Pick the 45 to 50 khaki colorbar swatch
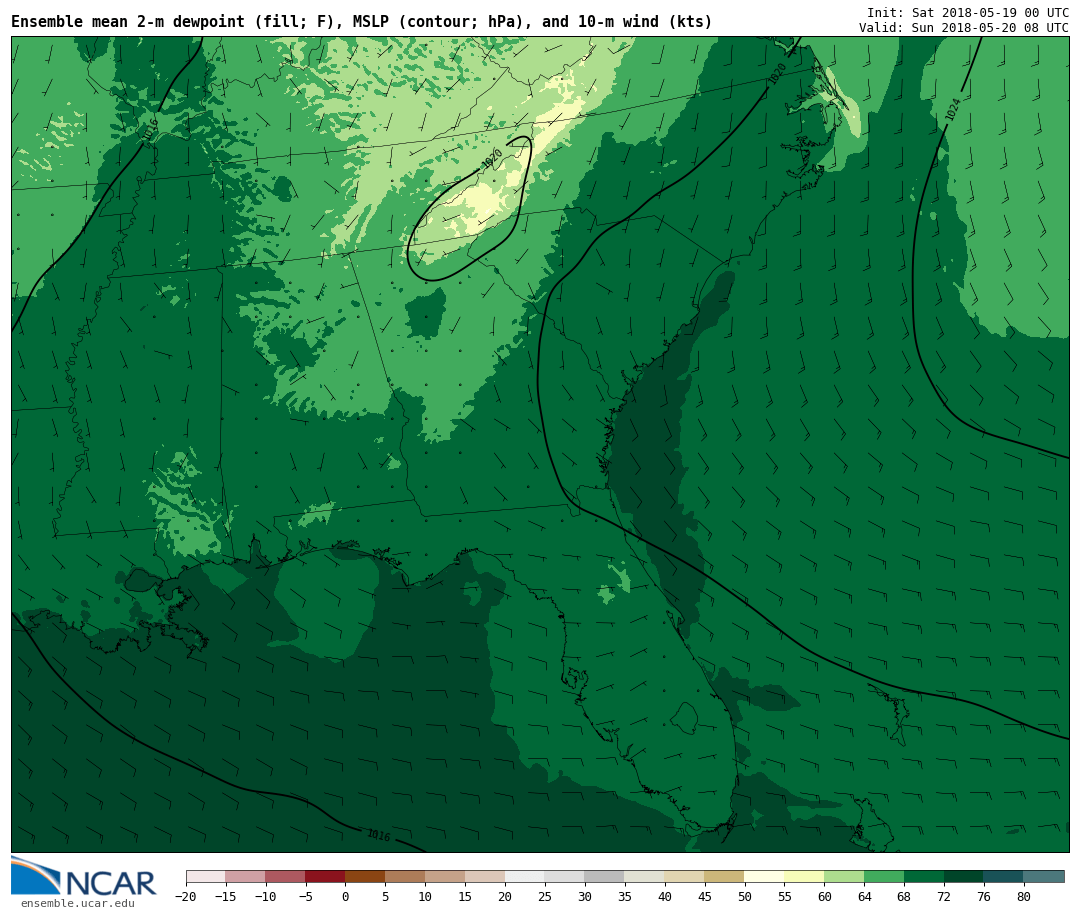The width and height of the screenshot is (1080, 915). point(725,877)
